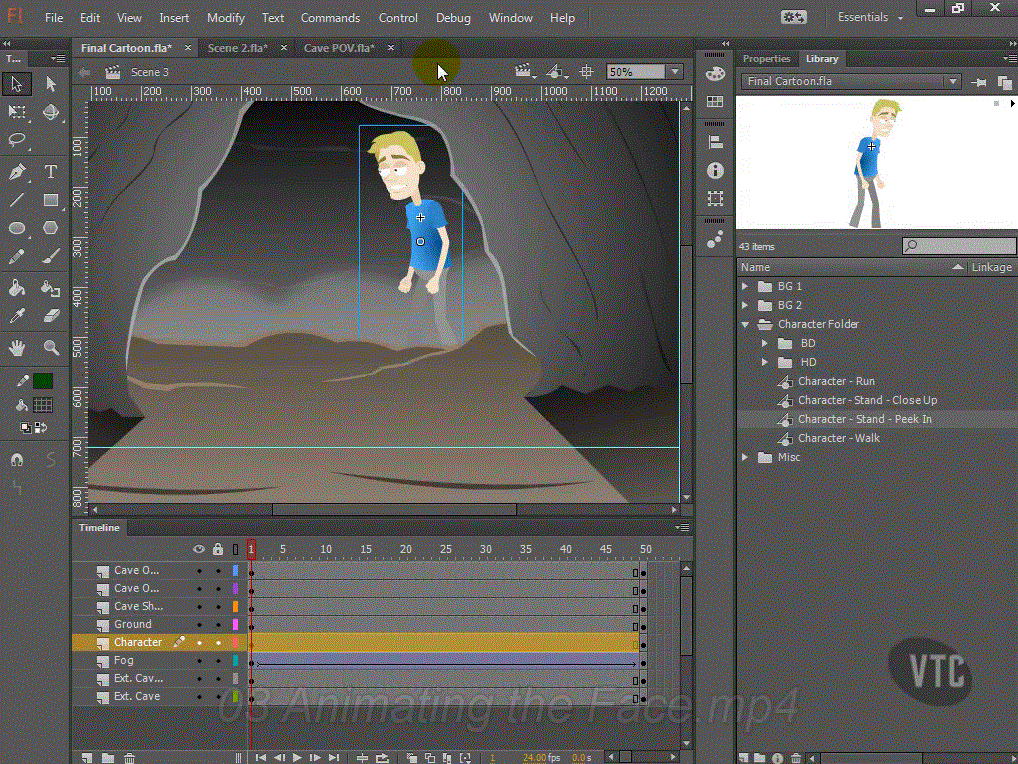
Task: Click Play button in timeline controls
Action: tap(297, 758)
